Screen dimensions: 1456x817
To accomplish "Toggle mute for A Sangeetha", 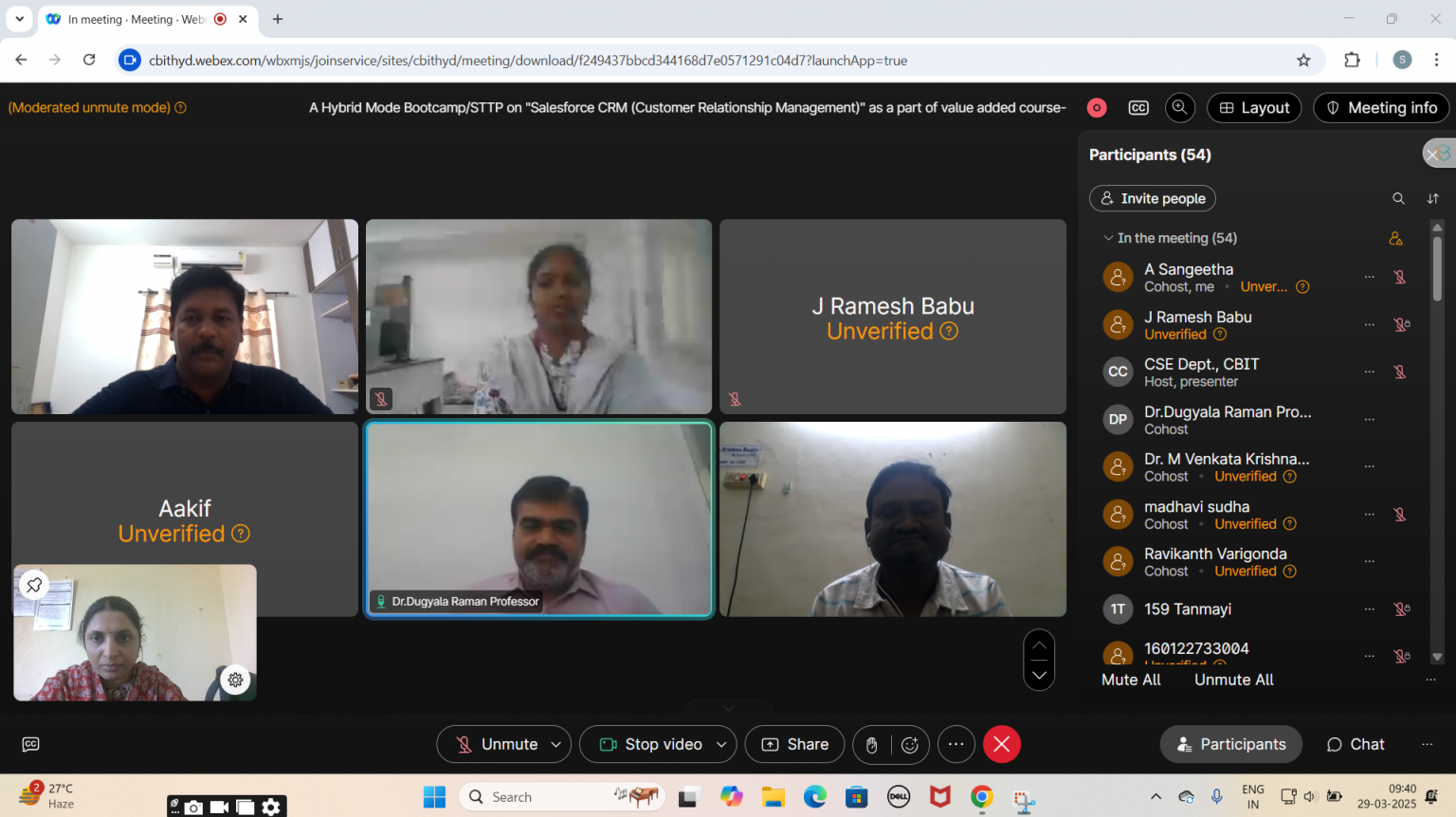I will coord(1399,278).
